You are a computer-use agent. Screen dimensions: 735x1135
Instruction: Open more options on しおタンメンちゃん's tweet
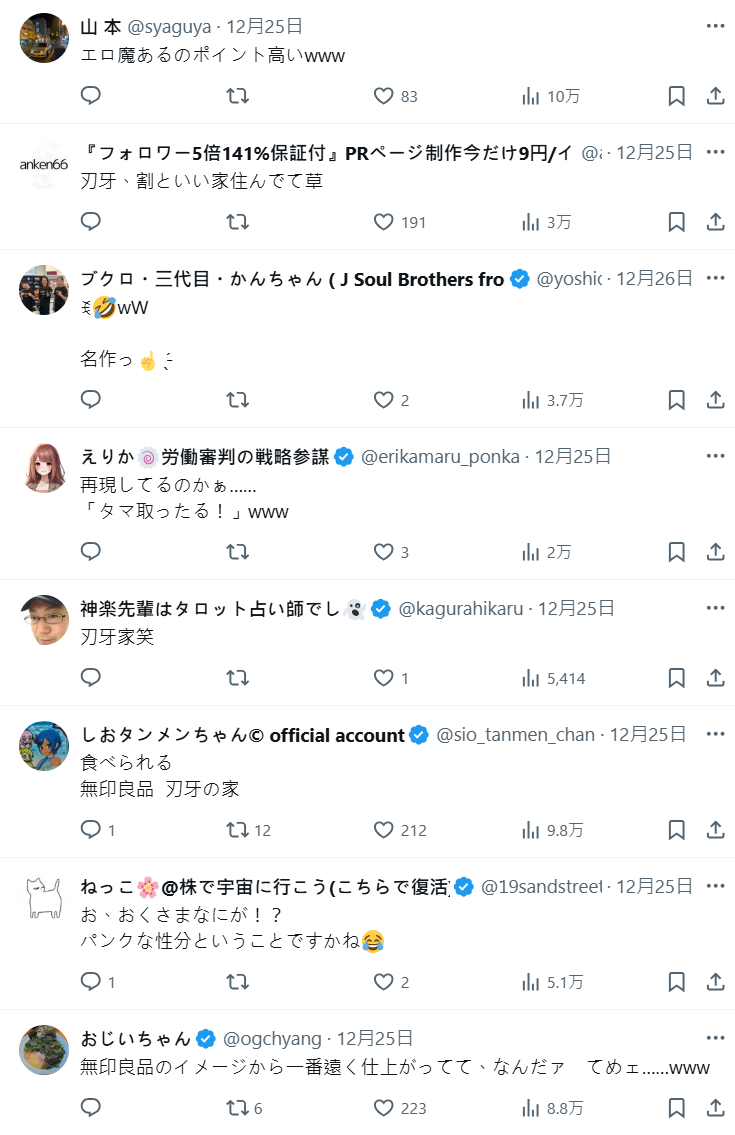(715, 733)
